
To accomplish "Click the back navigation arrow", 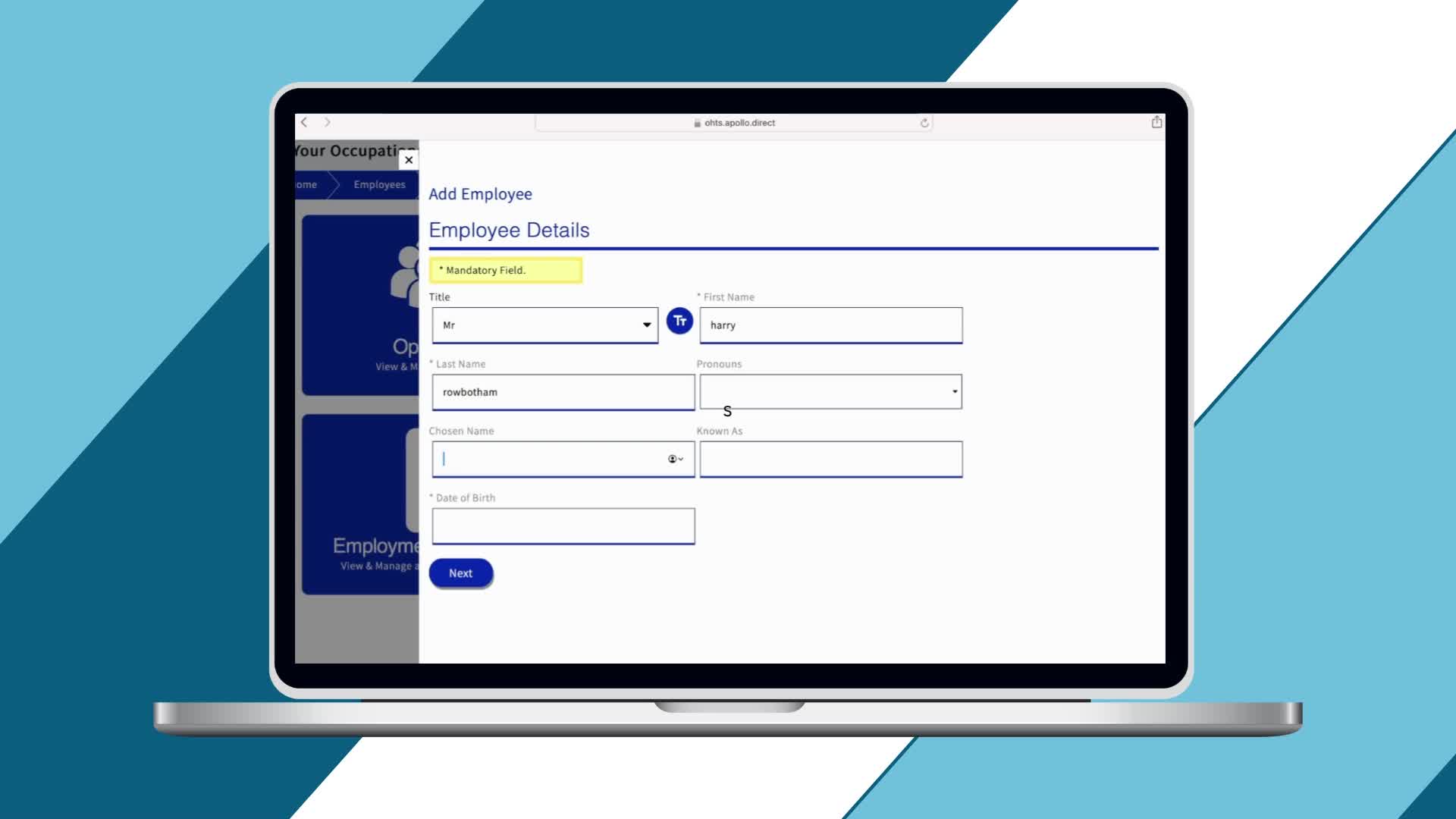I will pyautogui.click(x=303, y=122).
